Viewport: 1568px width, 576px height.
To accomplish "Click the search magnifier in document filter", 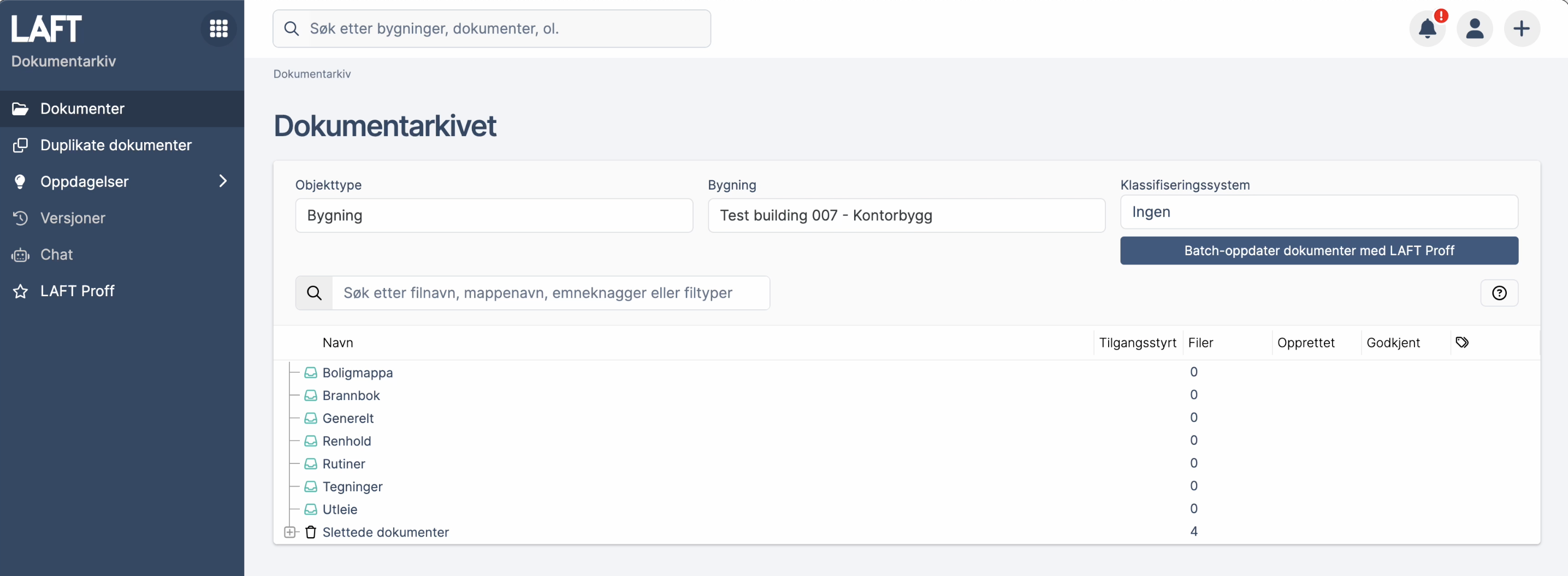I will (x=314, y=293).
